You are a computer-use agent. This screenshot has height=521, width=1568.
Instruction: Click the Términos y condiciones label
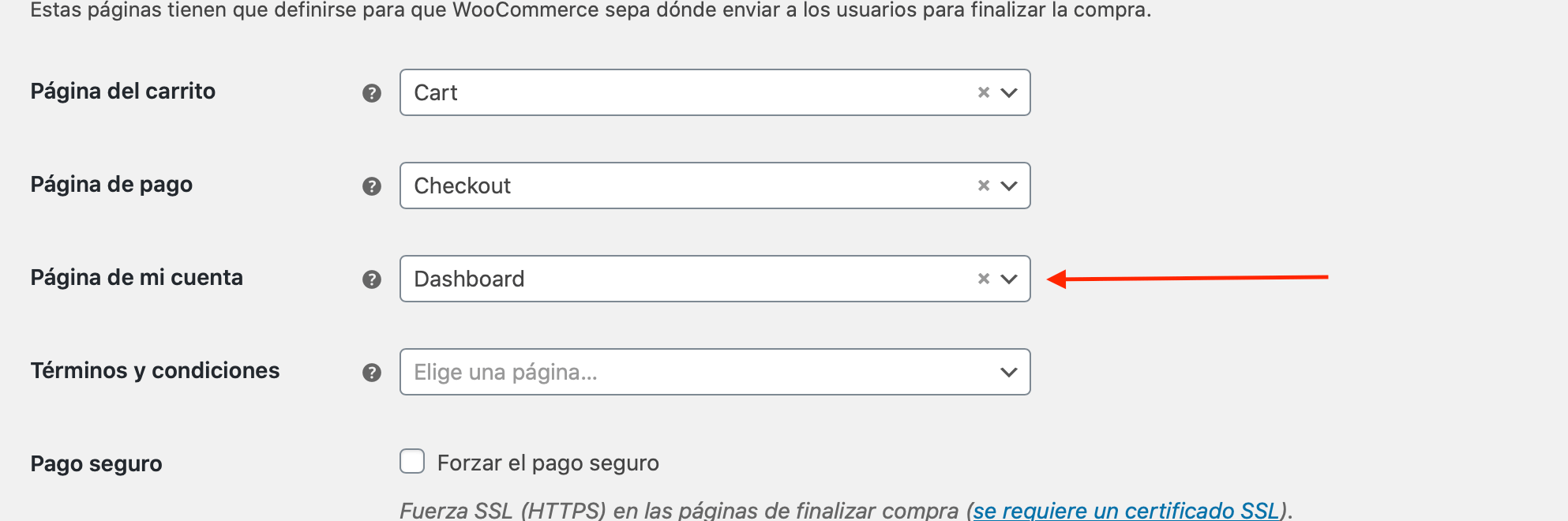click(x=155, y=371)
